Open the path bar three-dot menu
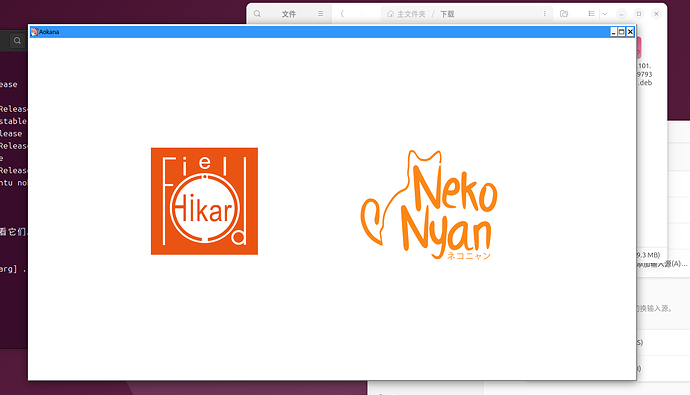Image resolution: width=690 pixels, height=395 pixels. point(544,14)
